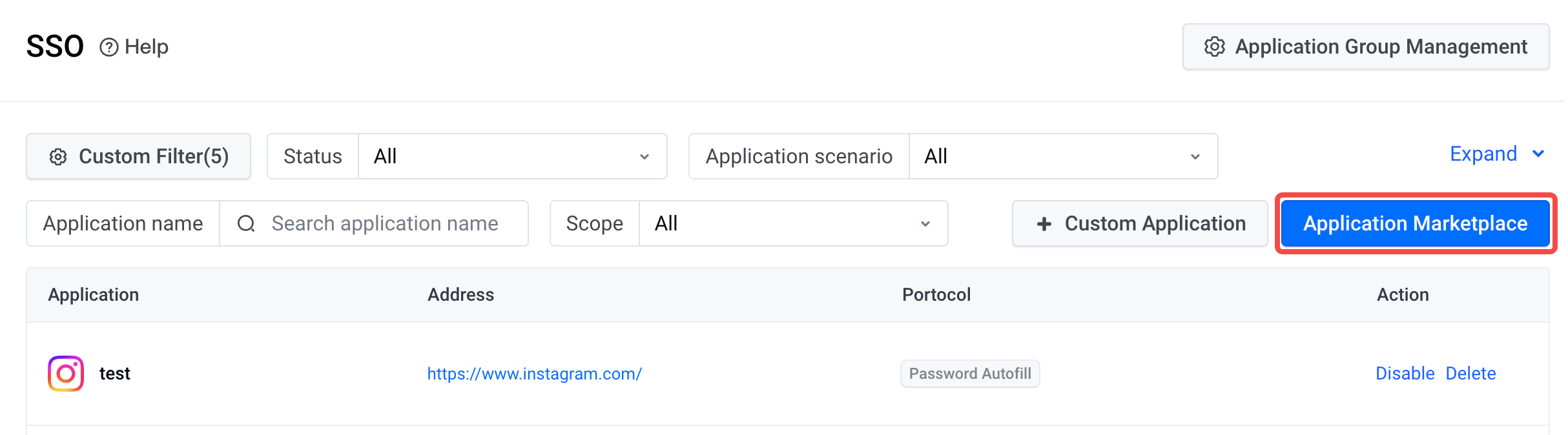This screenshot has height=435, width=1568.
Task: Click the Instagram app icon for test
Action: tap(66, 374)
